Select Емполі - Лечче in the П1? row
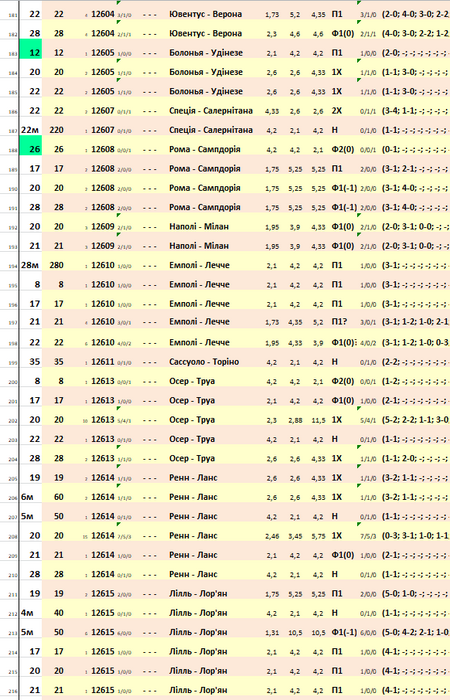Image resolution: width=450 pixels, height=700 pixels. [199, 321]
